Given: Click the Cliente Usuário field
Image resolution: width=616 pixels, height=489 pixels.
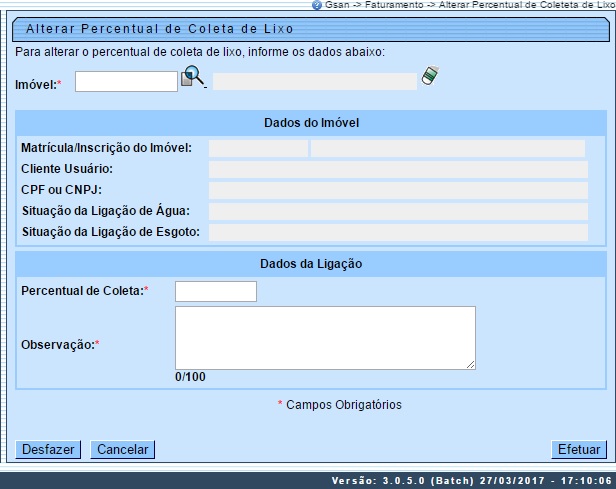Looking at the screenshot, I should click(x=397, y=170).
